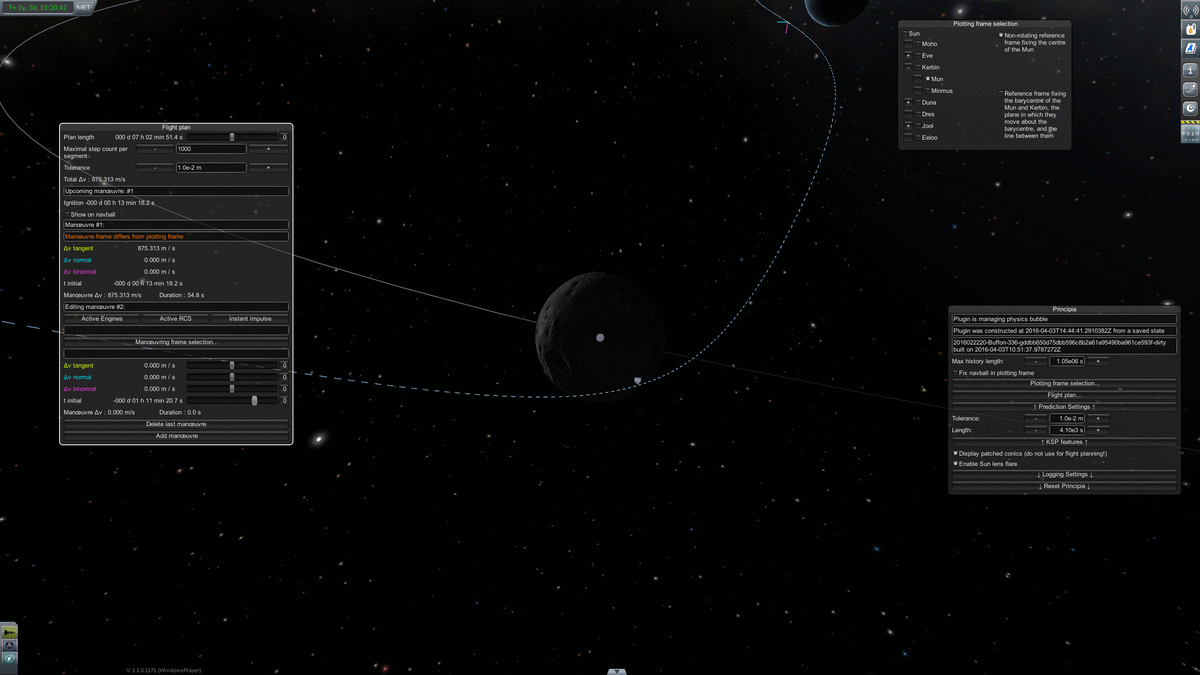Reset t initial slider with 0 button
Viewport: 1200px width, 675px height.
[284, 401]
